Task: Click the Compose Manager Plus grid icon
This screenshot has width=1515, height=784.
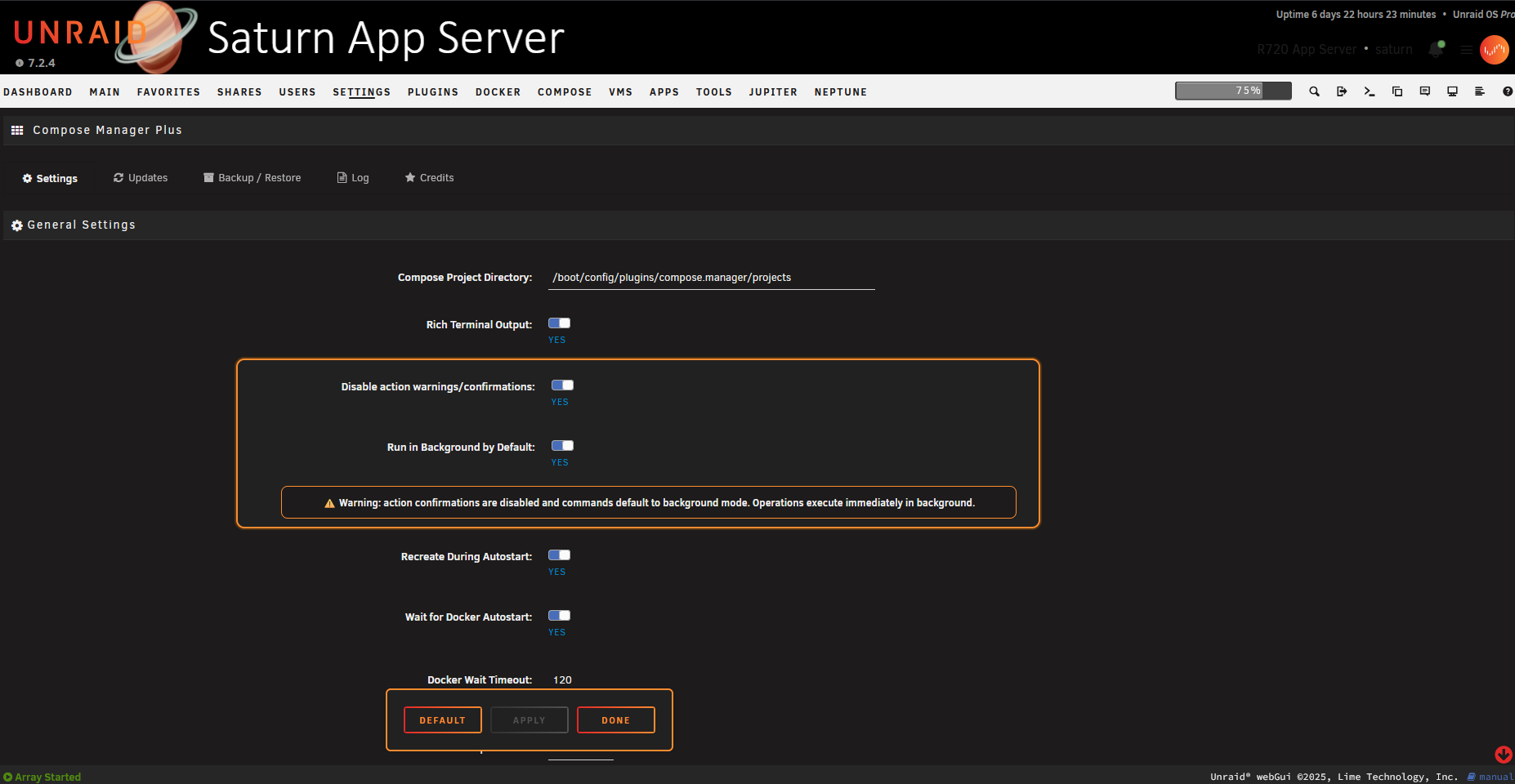Action: pos(17,131)
